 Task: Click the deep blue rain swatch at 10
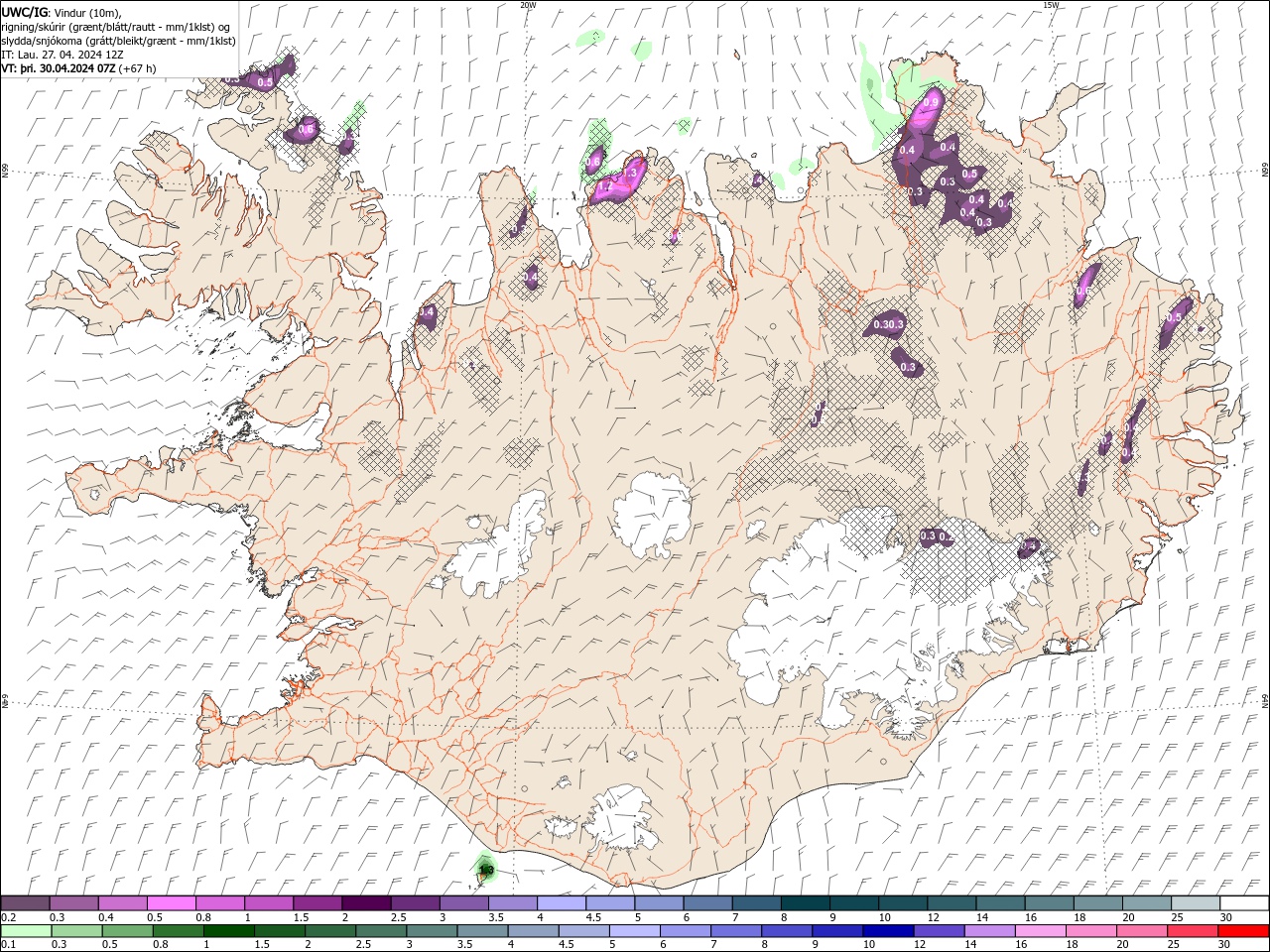tap(888, 931)
